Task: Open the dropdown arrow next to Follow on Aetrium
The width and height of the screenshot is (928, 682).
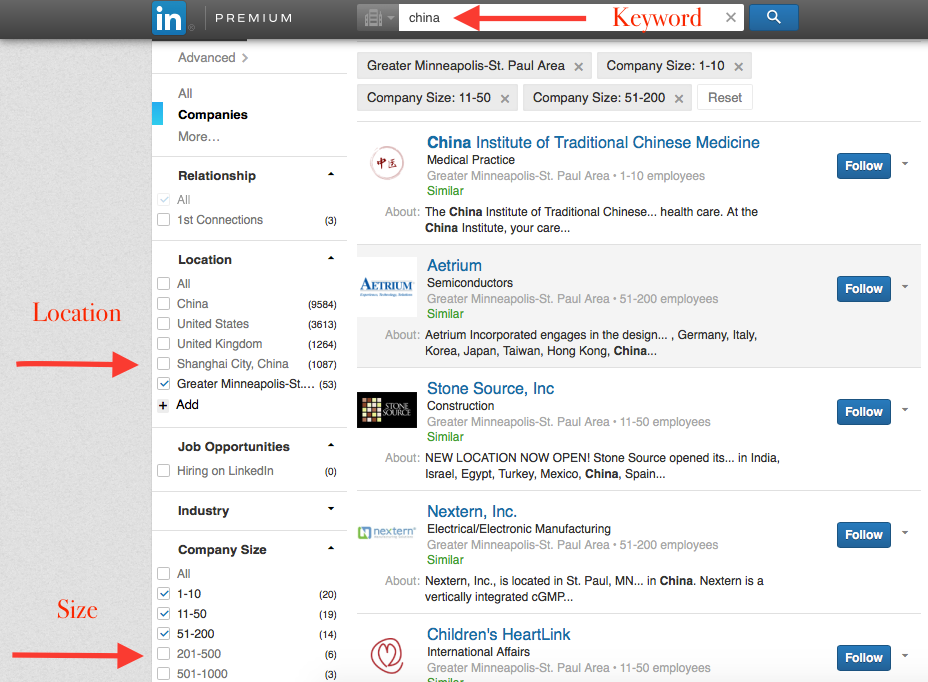Action: pyautogui.click(x=905, y=288)
